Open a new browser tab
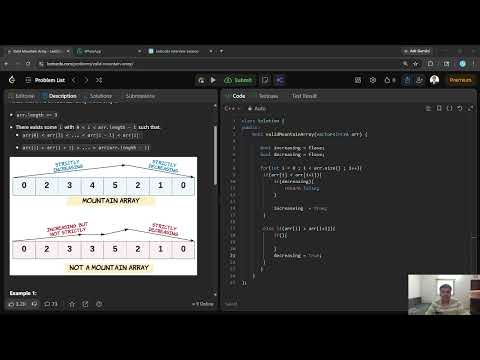Viewport: 480px width, 360px height. [222, 51]
